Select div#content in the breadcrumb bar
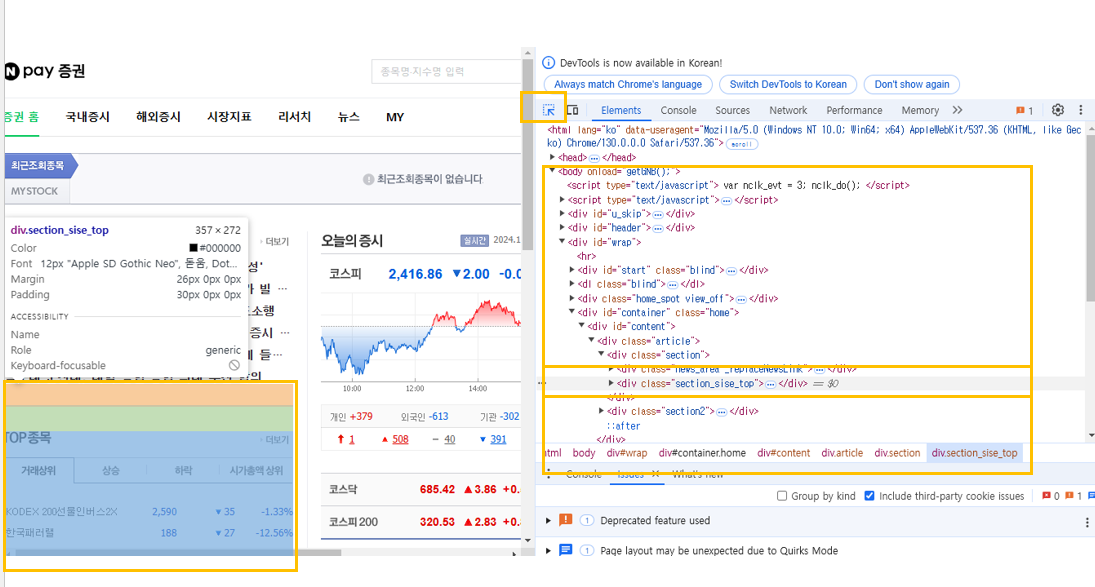The height and width of the screenshot is (587, 1095). click(784, 453)
